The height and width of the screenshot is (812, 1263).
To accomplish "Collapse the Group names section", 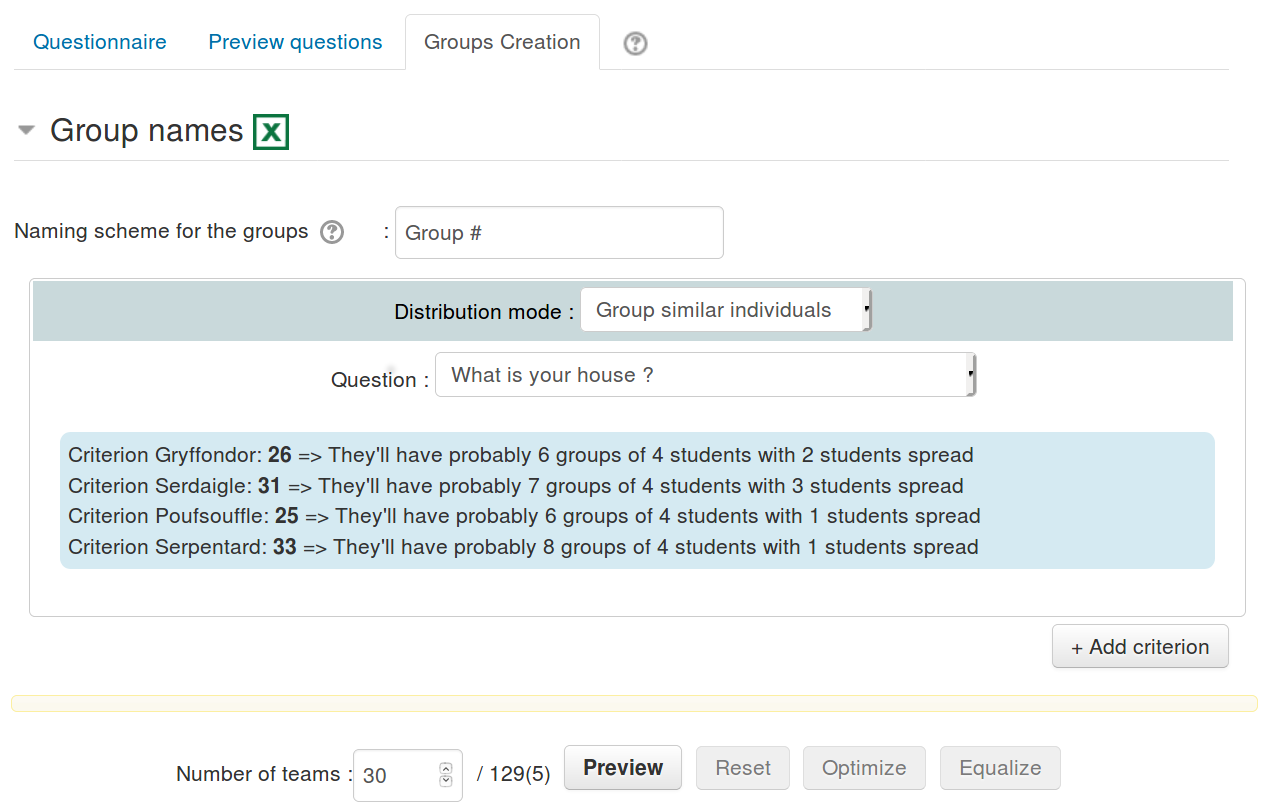I will [27, 131].
